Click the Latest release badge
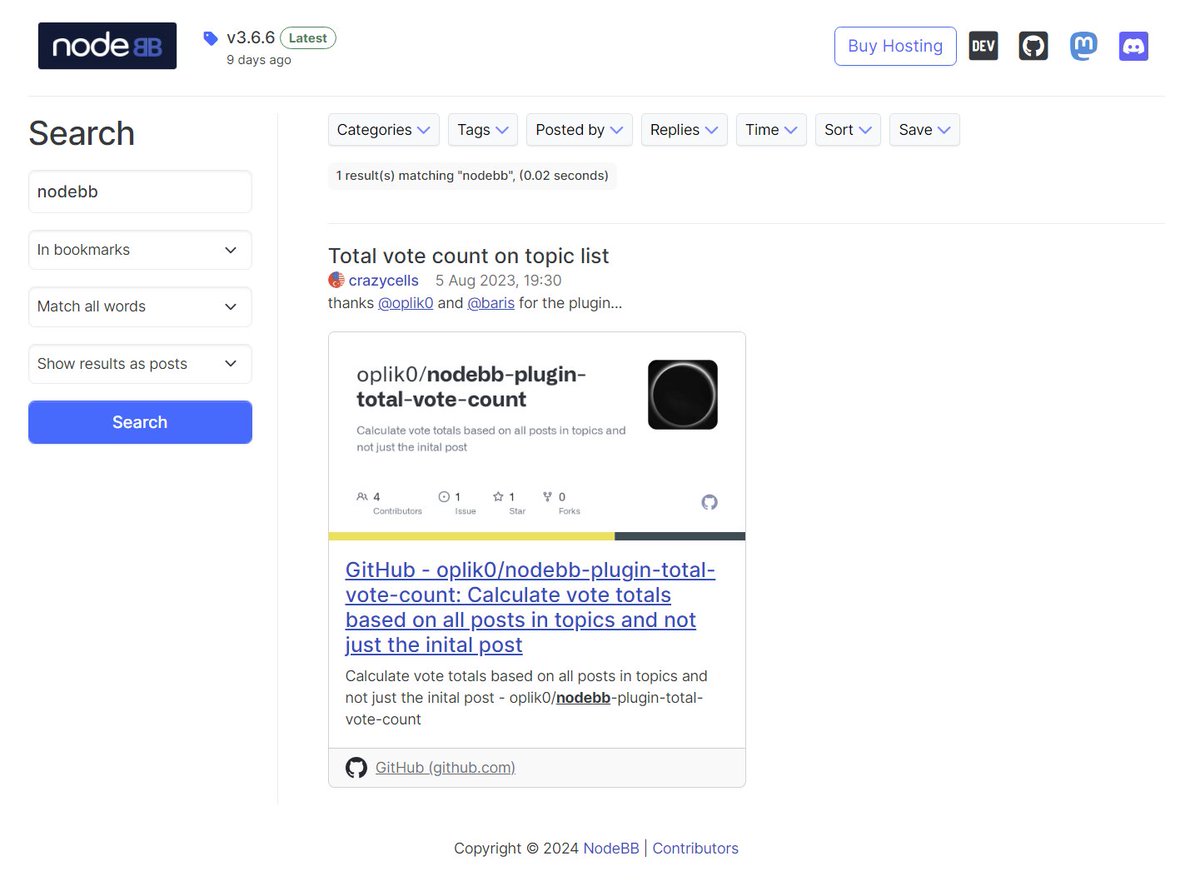This screenshot has width=1200, height=896. coord(308,38)
